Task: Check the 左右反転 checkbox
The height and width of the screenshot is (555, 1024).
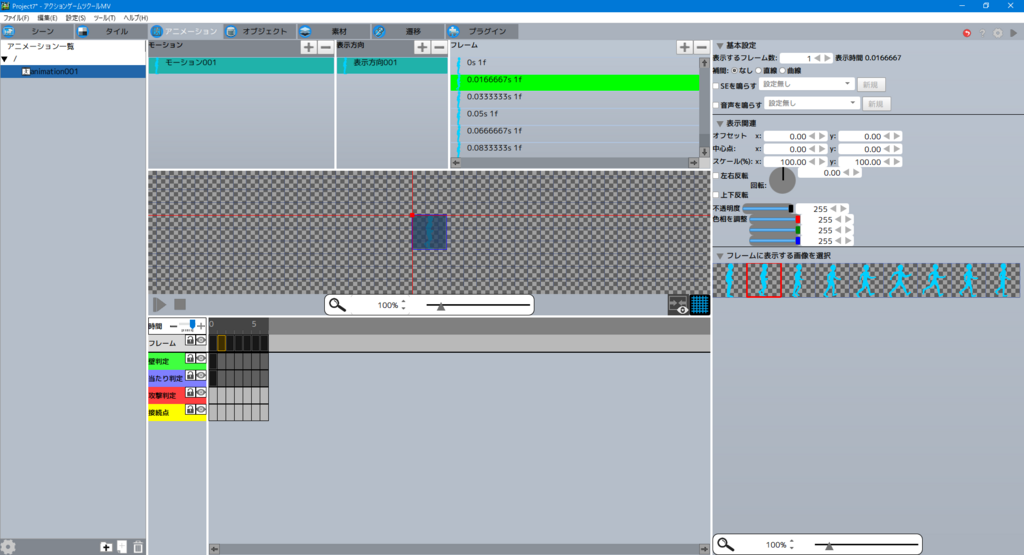Action: pos(716,176)
